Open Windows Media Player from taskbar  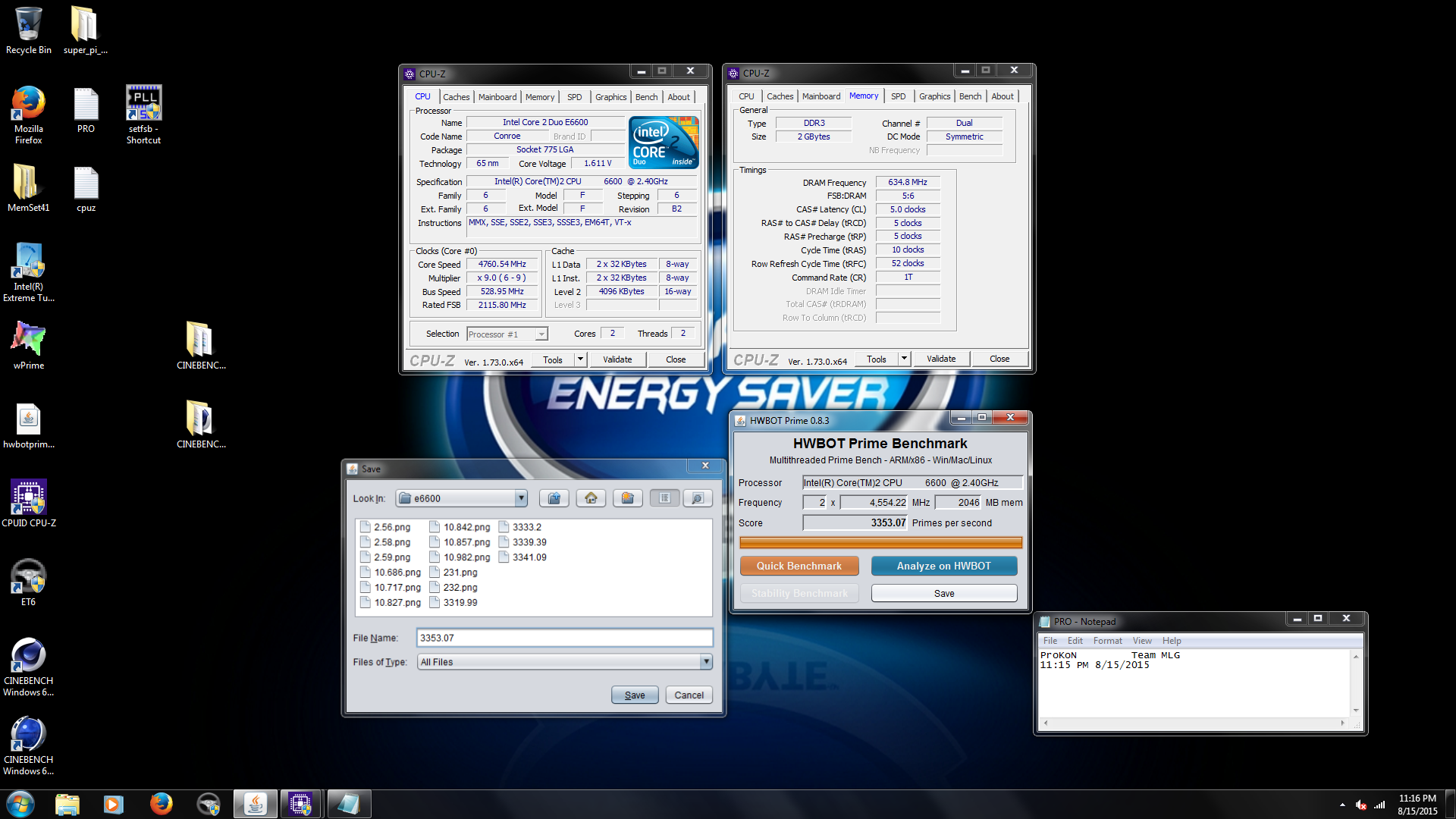click(x=114, y=804)
